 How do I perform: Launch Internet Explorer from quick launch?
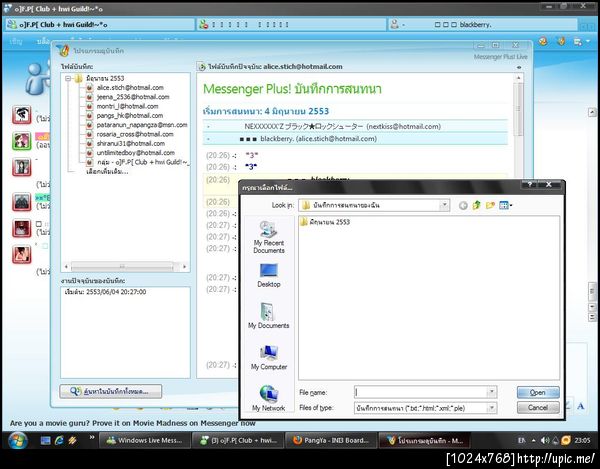click(59, 440)
